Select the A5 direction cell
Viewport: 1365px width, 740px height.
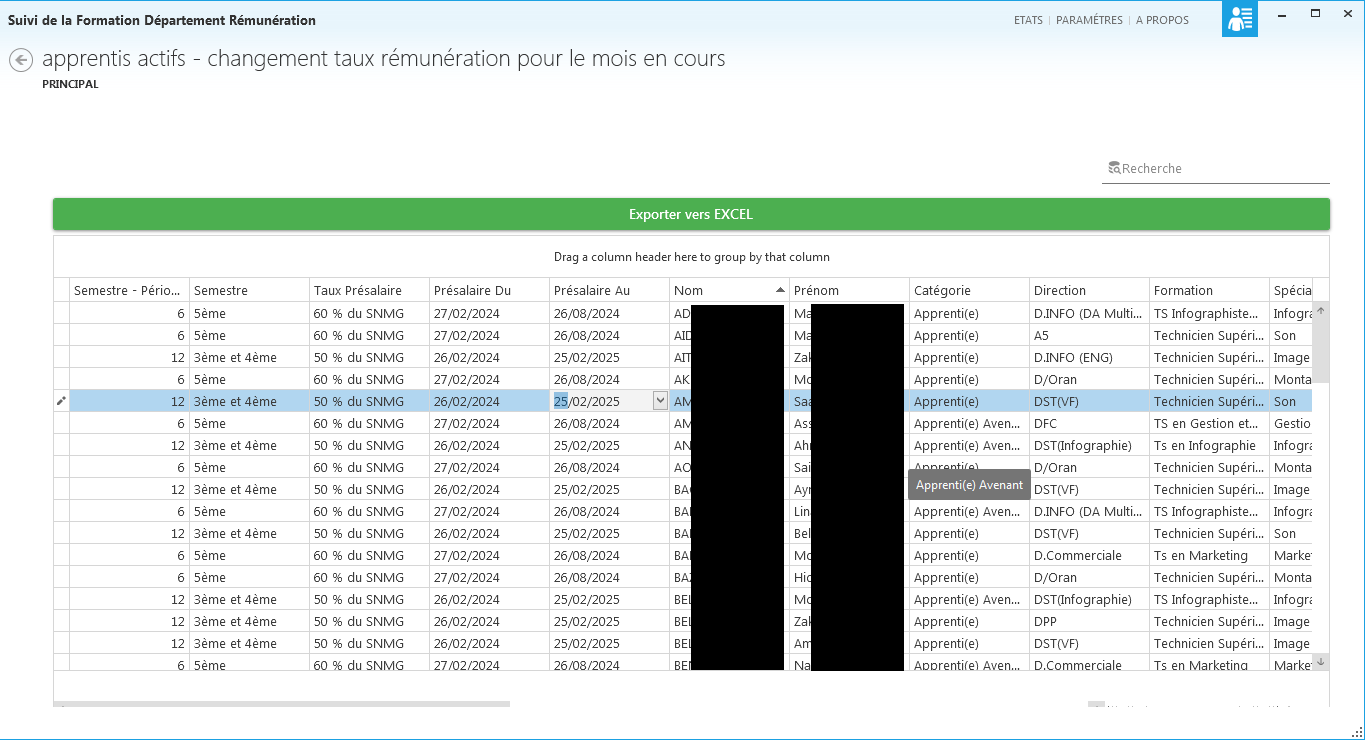1089,335
